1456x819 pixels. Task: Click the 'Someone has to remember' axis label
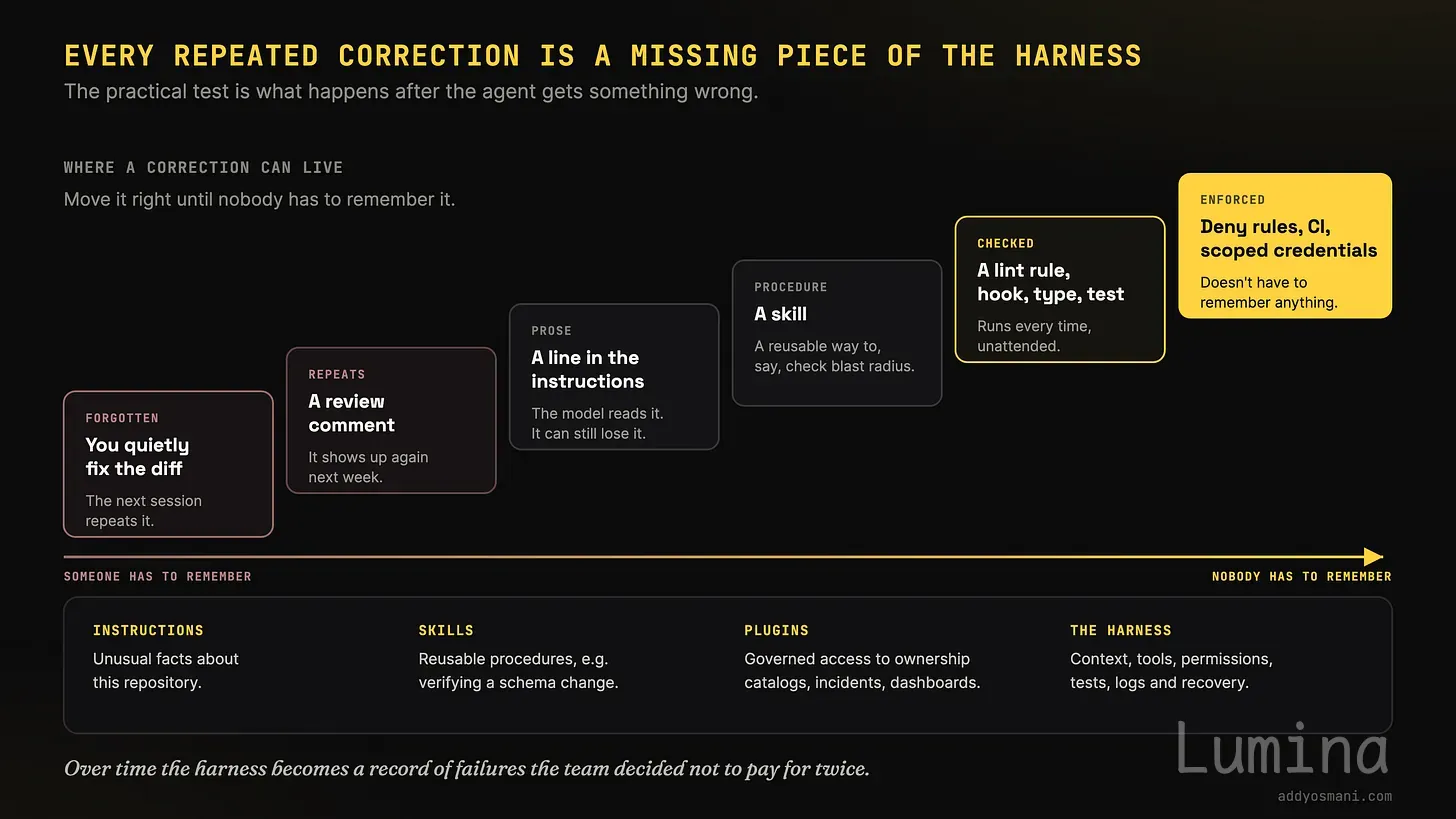tap(158, 576)
